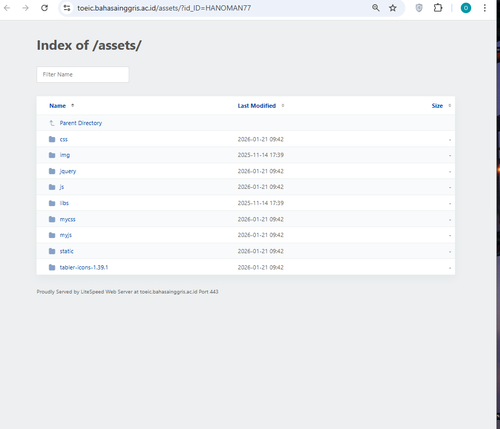Open the jquery folder link
The height and width of the screenshot is (429, 500).
tap(68, 171)
